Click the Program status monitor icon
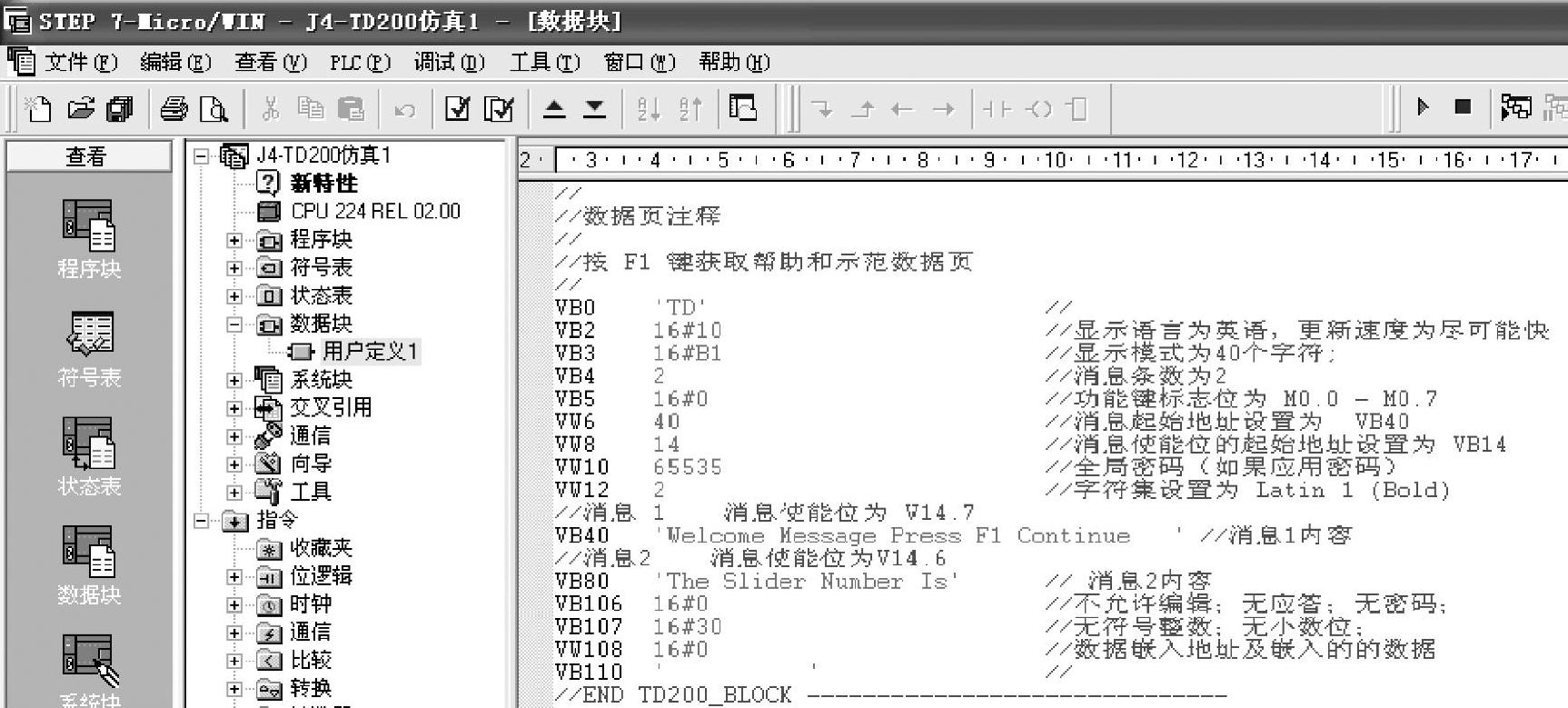The image size is (1568, 708). [x=1515, y=108]
